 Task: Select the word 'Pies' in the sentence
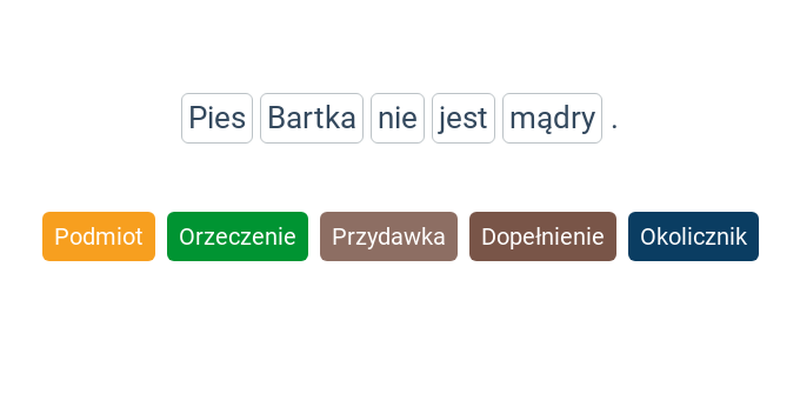click(217, 118)
